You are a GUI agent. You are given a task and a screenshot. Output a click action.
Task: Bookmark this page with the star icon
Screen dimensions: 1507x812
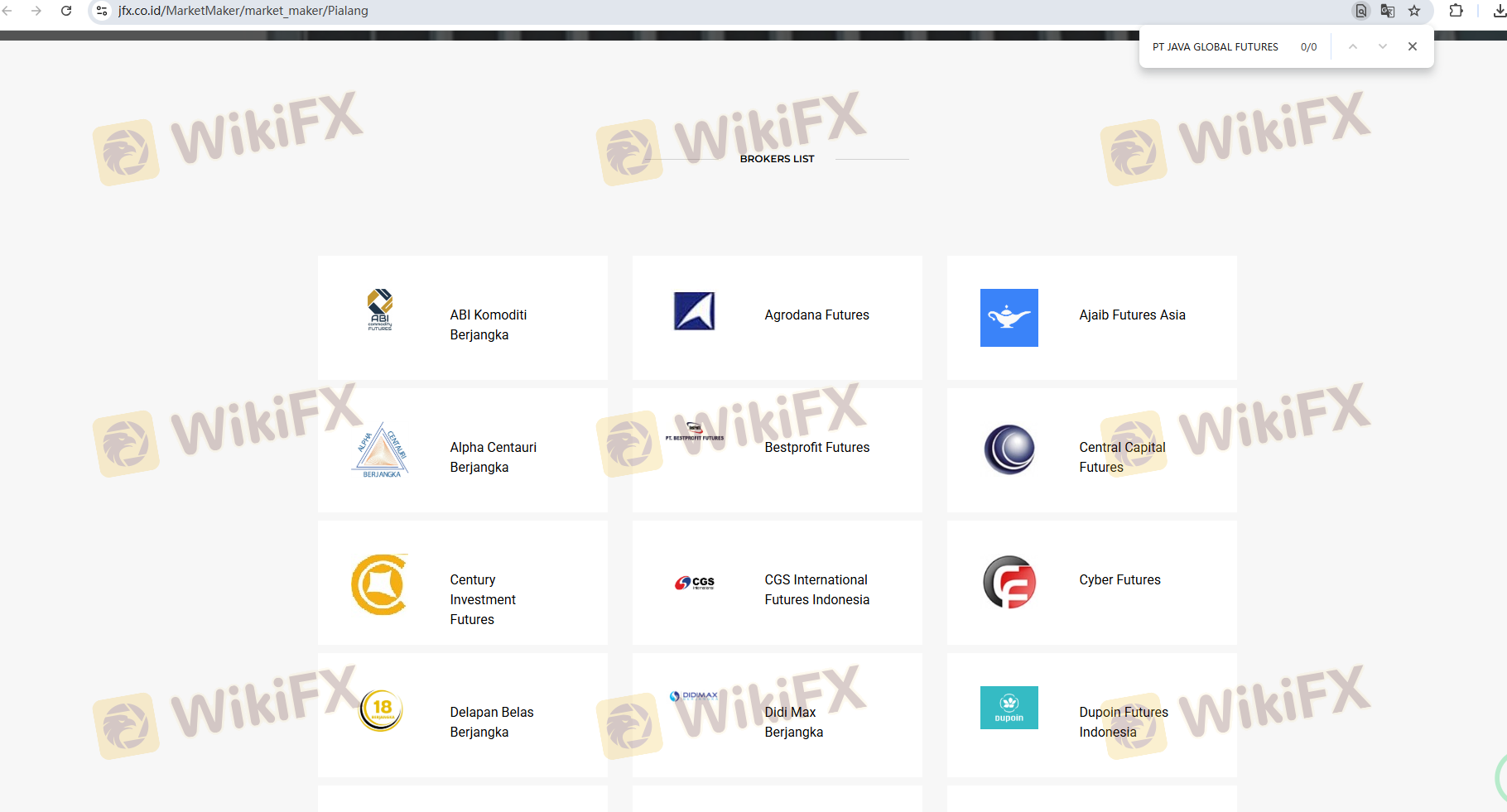click(1414, 11)
